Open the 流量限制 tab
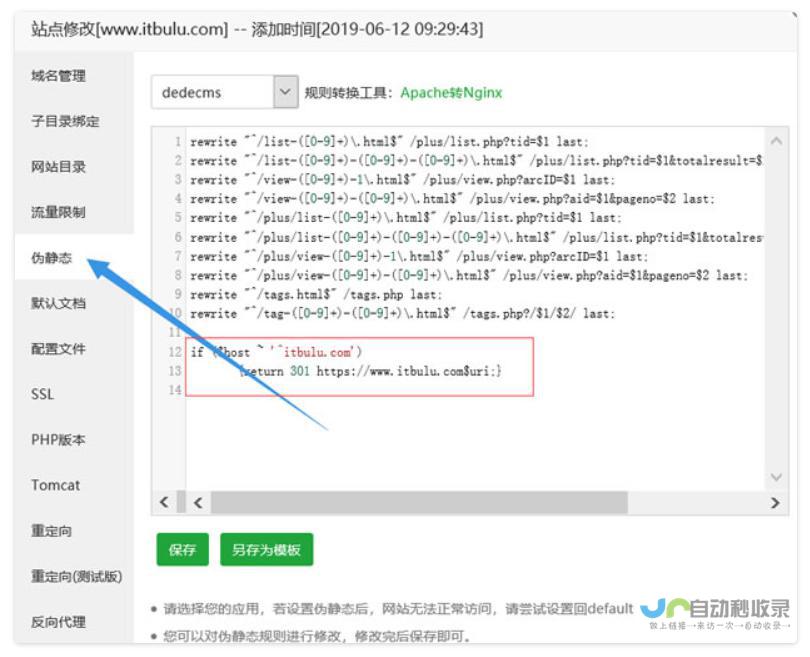 [x=58, y=212]
